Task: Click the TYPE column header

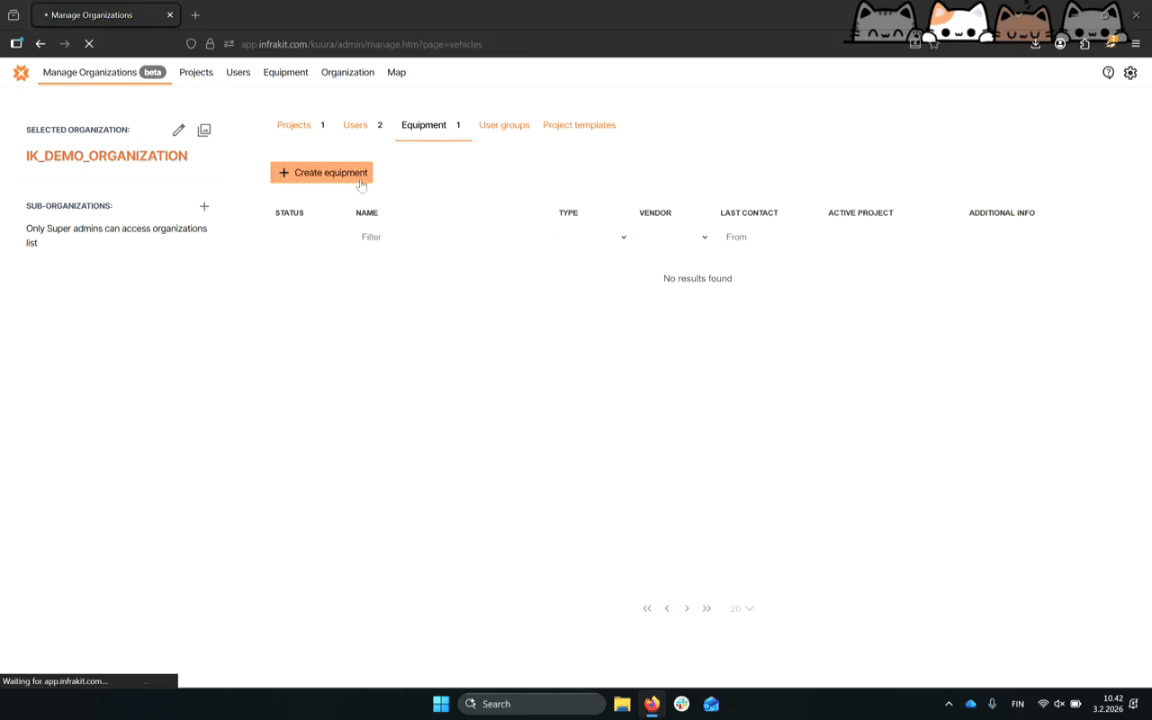Action: [x=569, y=213]
